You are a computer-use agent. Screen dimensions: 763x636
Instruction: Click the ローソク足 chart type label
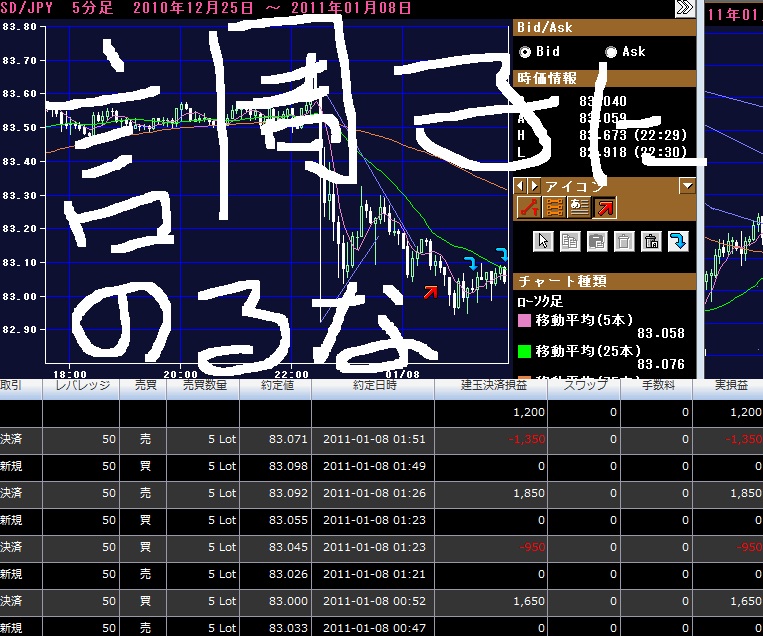(x=540, y=302)
